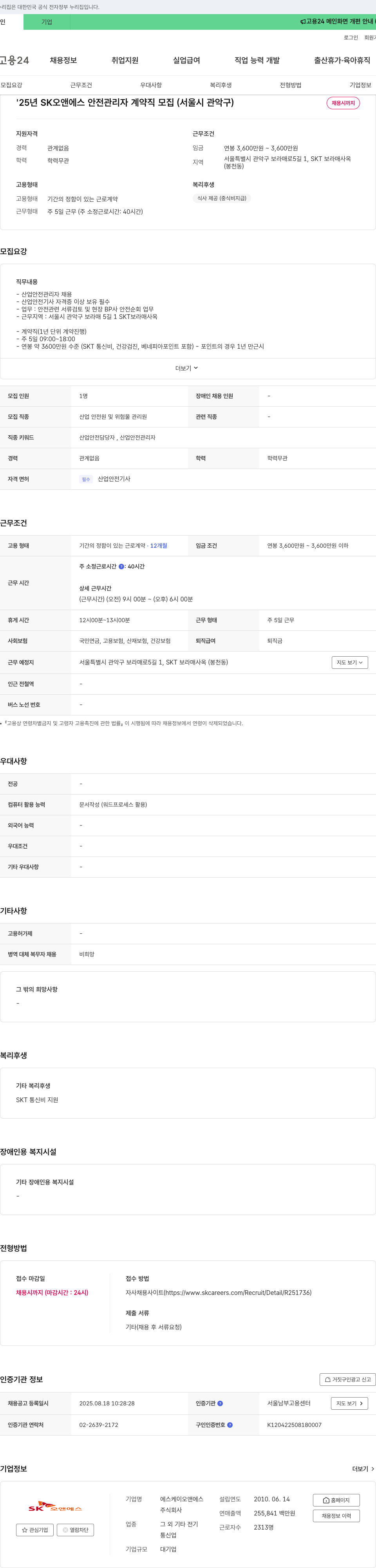This screenshot has height=1568, width=376.
Task: Click the 식사 제공 (중식비지급) tag
Action: pos(222,198)
